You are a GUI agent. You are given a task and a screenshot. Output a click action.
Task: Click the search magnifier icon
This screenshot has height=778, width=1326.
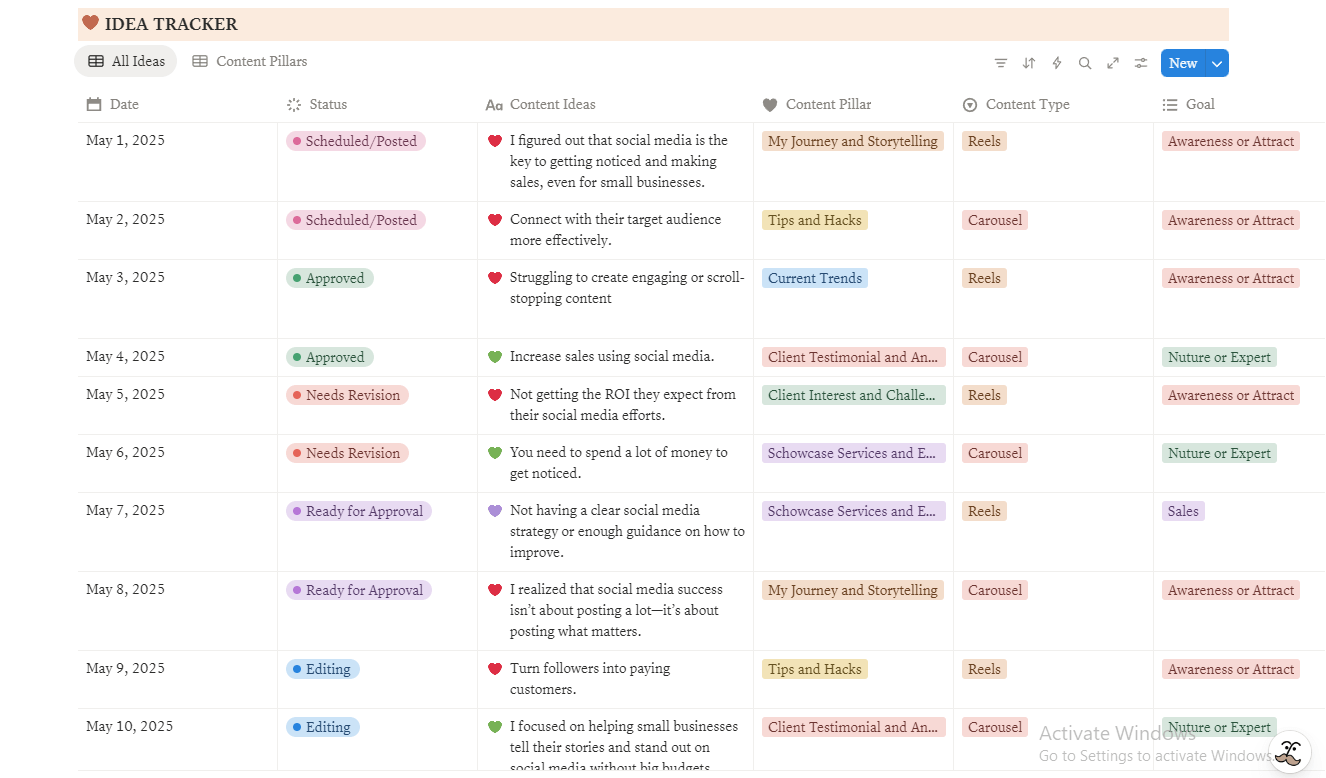[x=1084, y=63]
